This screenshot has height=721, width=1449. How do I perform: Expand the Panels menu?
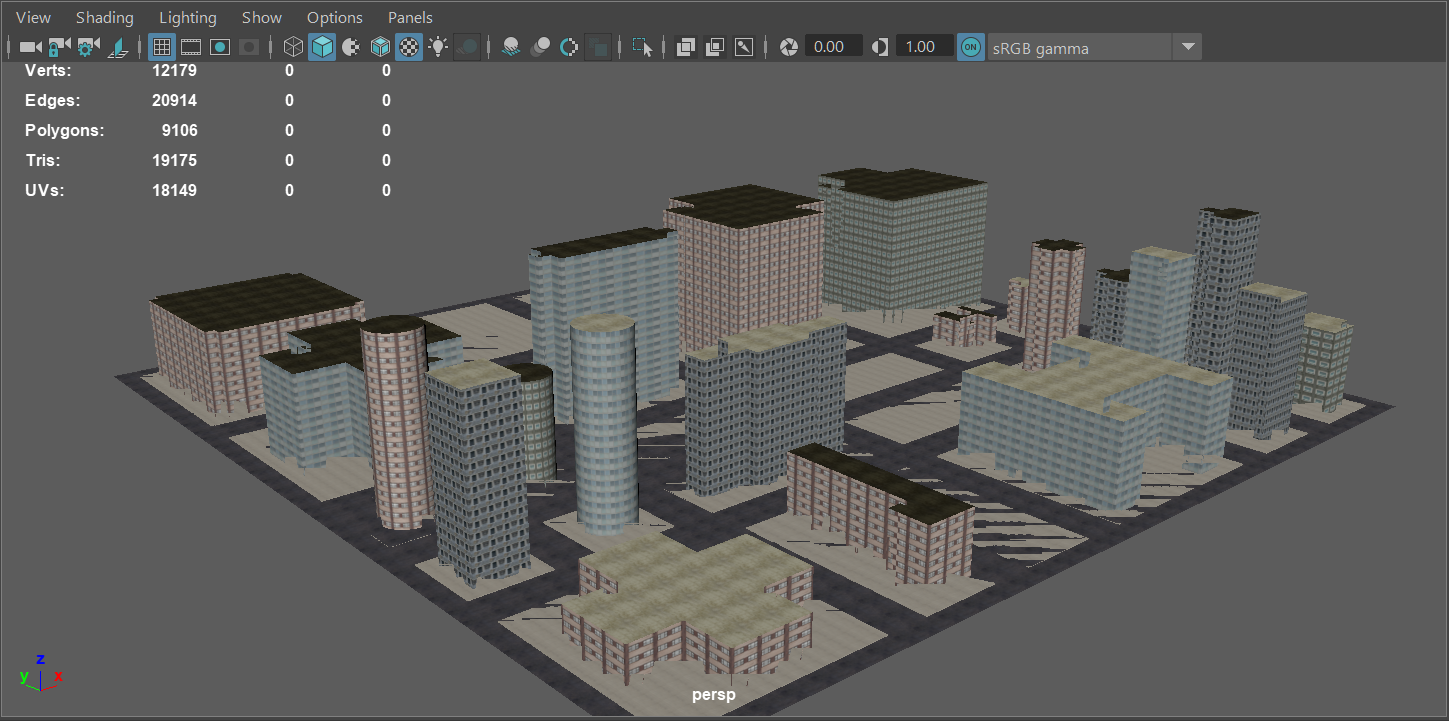coord(410,18)
